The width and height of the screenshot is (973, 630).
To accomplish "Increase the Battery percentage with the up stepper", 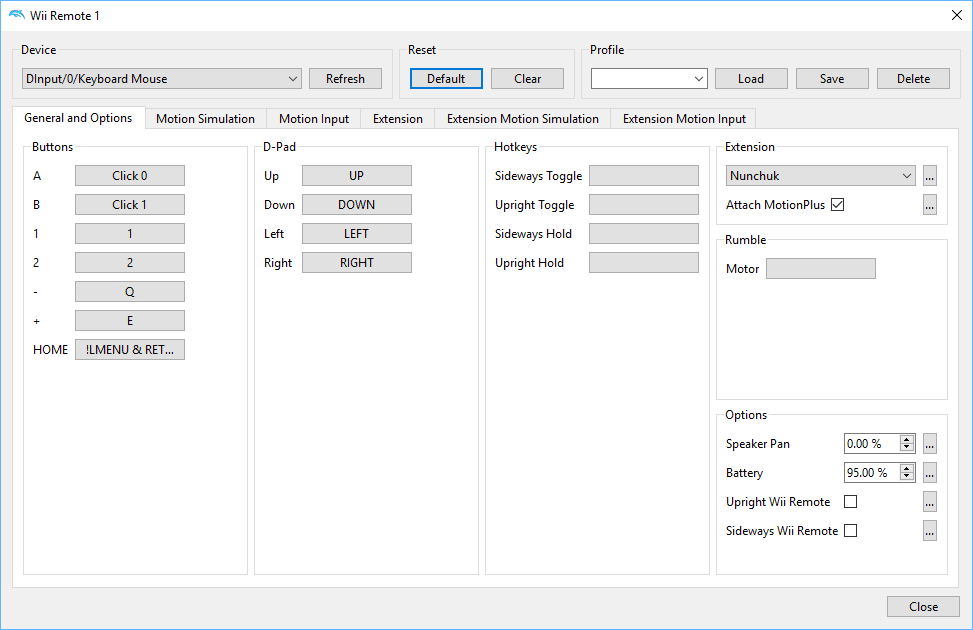I will pyautogui.click(x=907, y=468).
